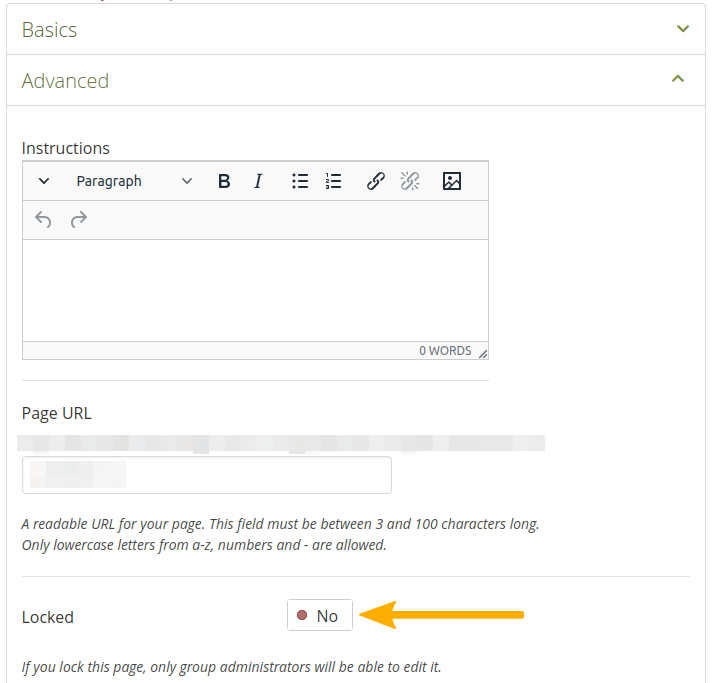
Task: Click the Advanced section title
Action: point(65,81)
